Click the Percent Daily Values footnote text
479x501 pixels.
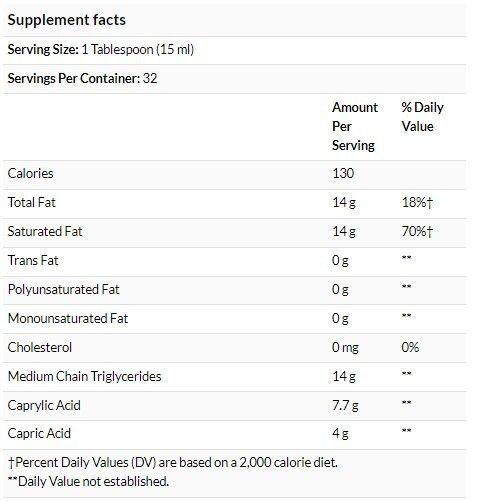(173, 462)
